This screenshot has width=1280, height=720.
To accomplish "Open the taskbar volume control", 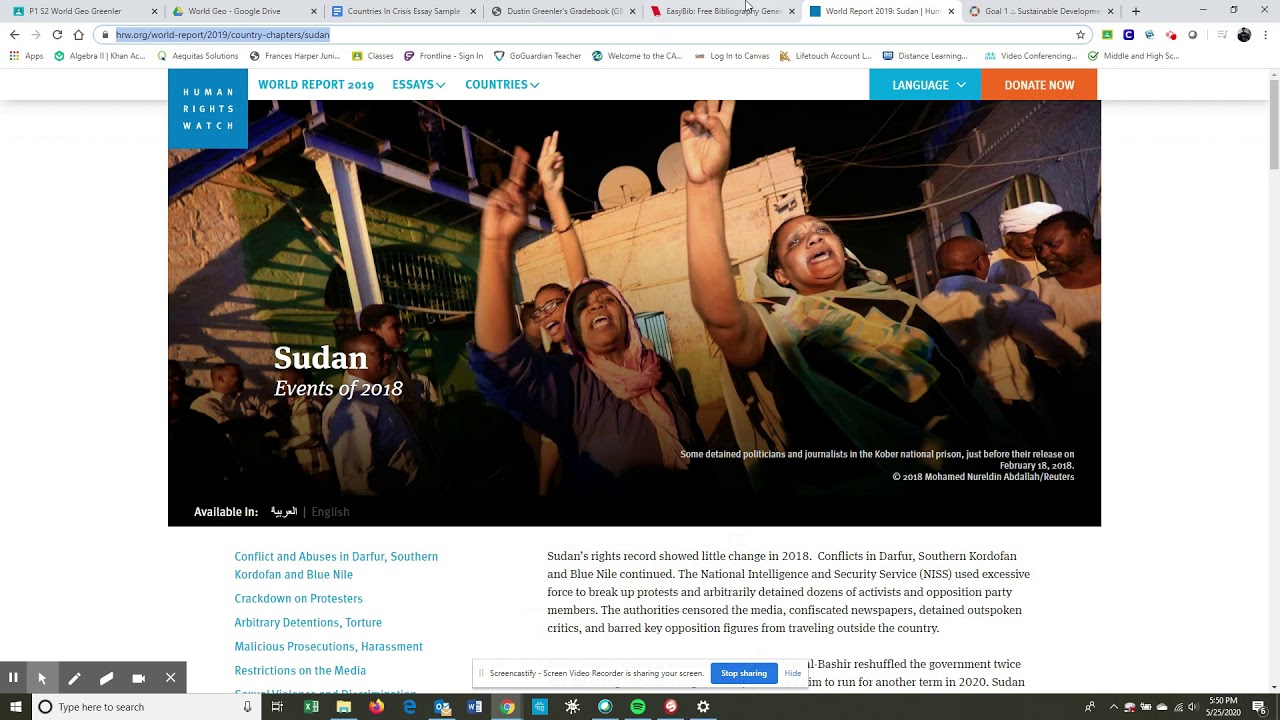I will pos(1192,707).
